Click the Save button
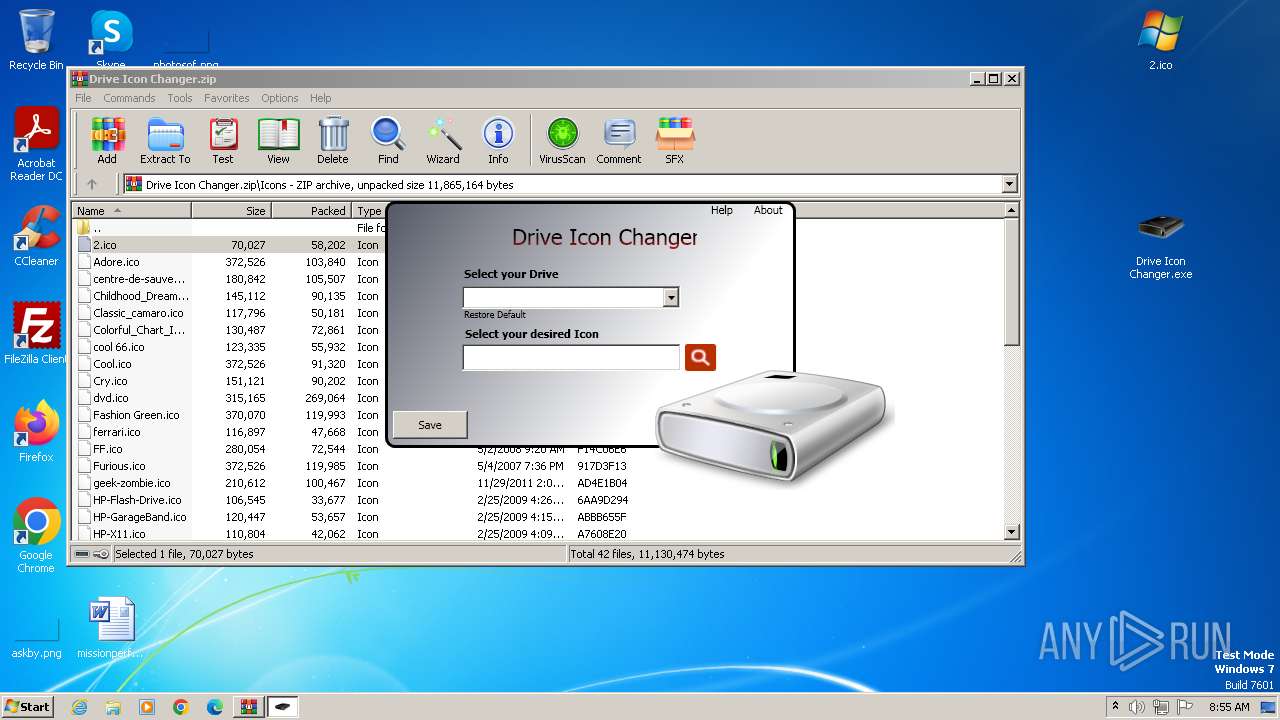 (430, 424)
